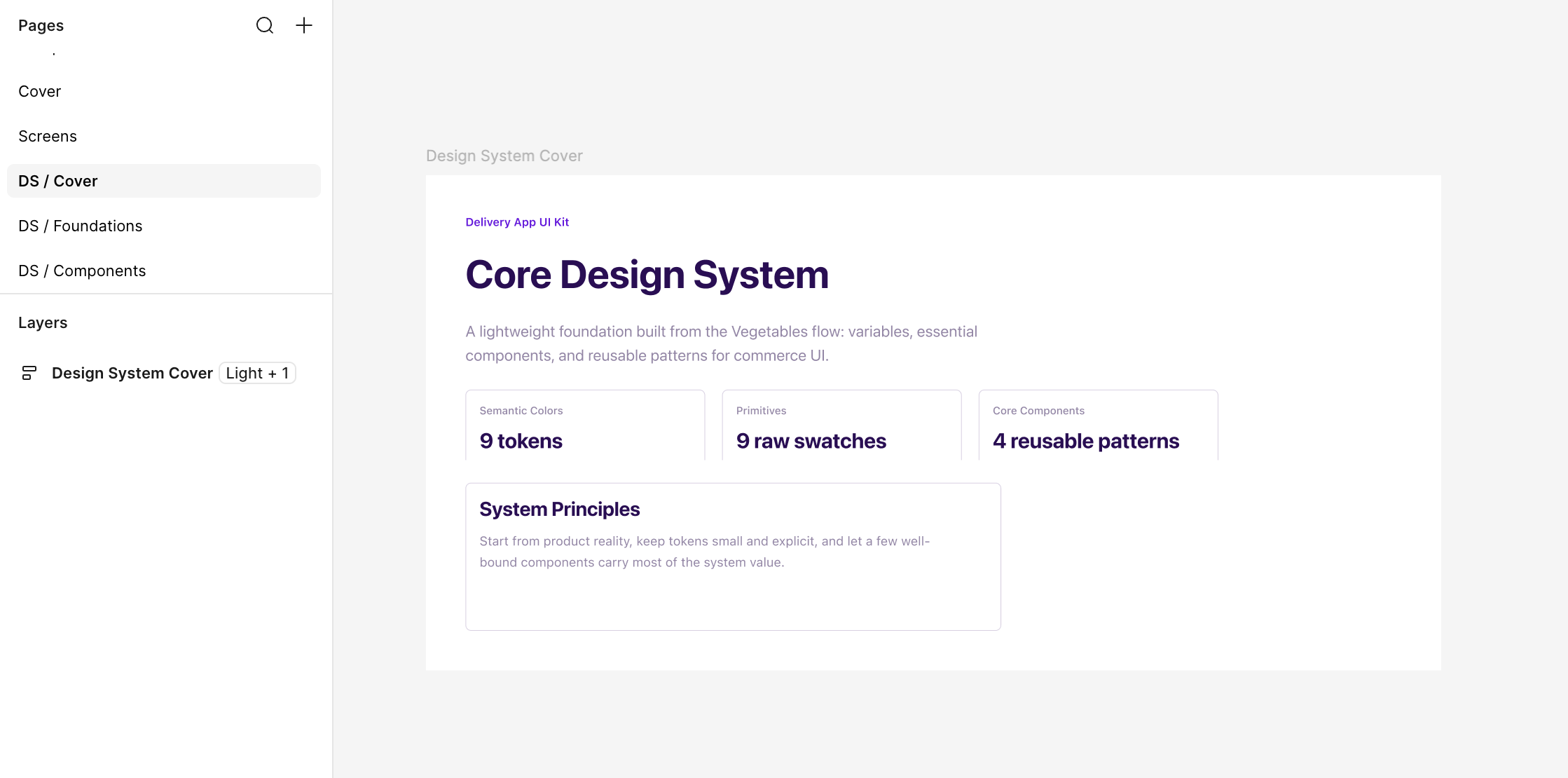Click the Layers section header
1568x778 pixels.
tap(43, 322)
